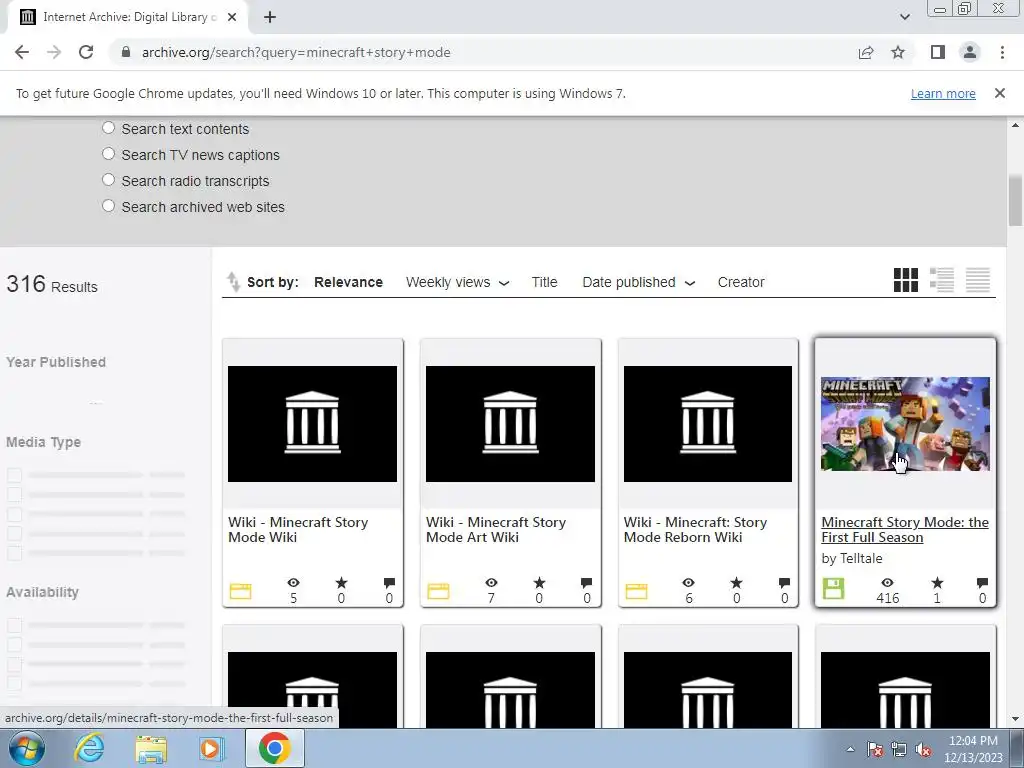Open Chrome side panel
Viewport: 1024px width, 768px height.
[938, 52]
